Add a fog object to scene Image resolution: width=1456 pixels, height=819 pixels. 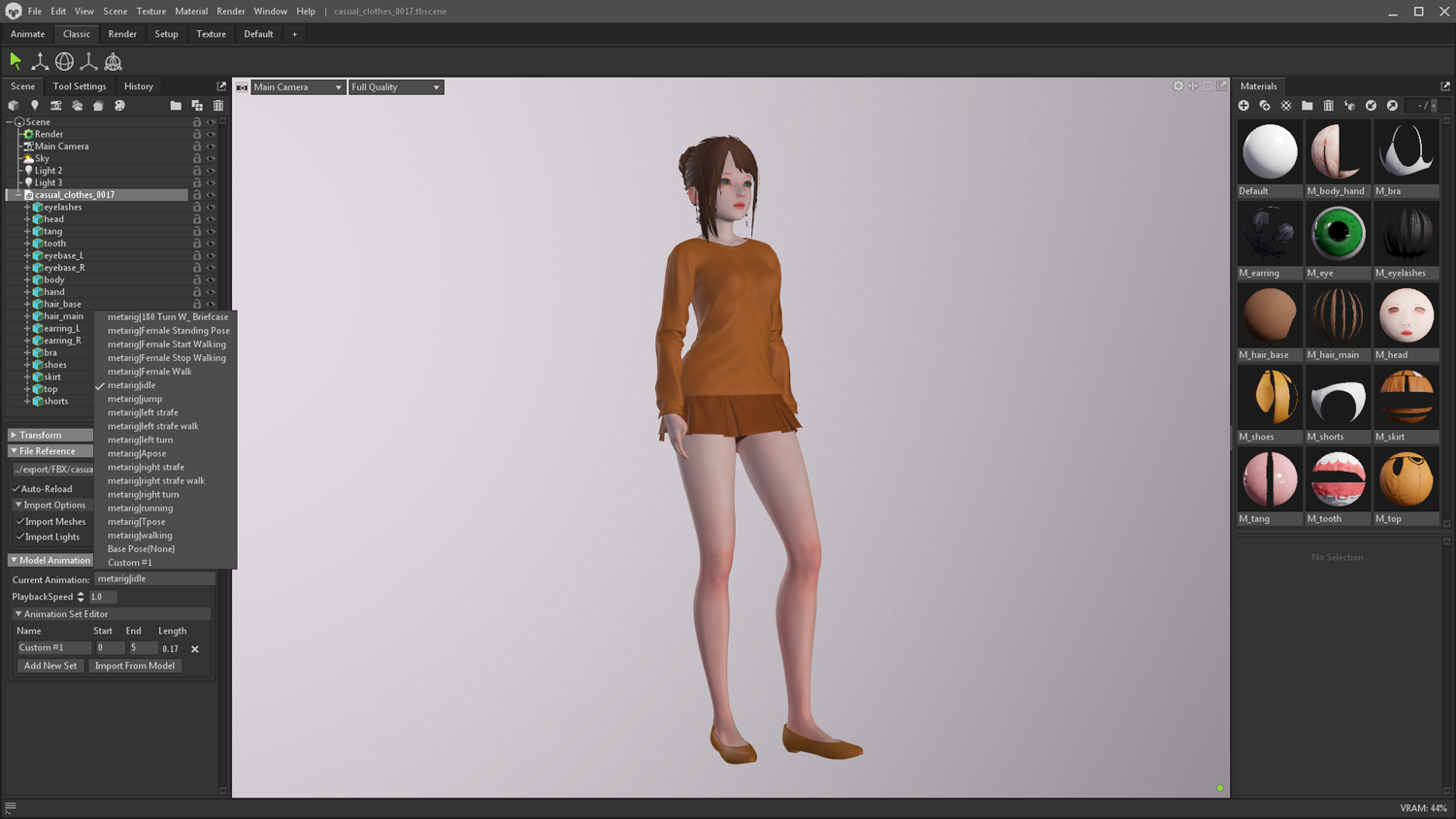point(78,106)
